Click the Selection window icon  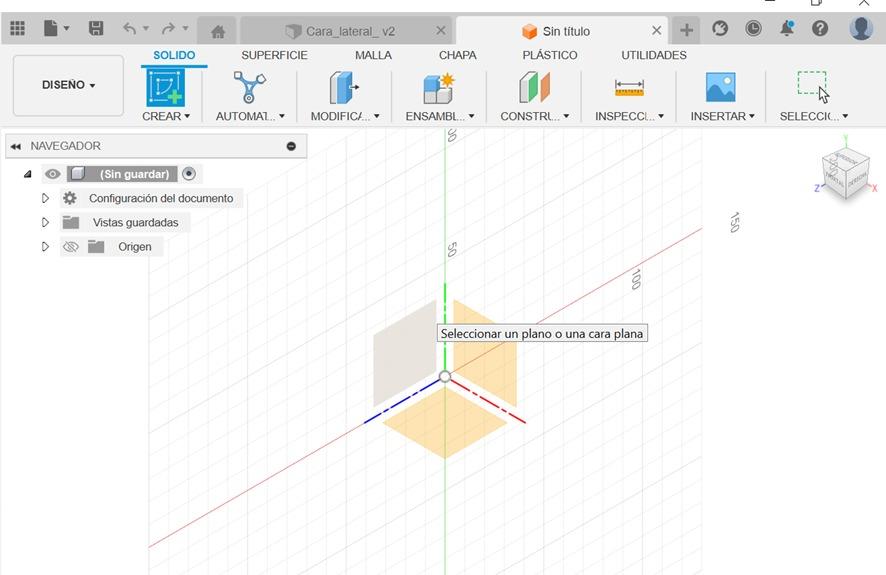pos(813,87)
